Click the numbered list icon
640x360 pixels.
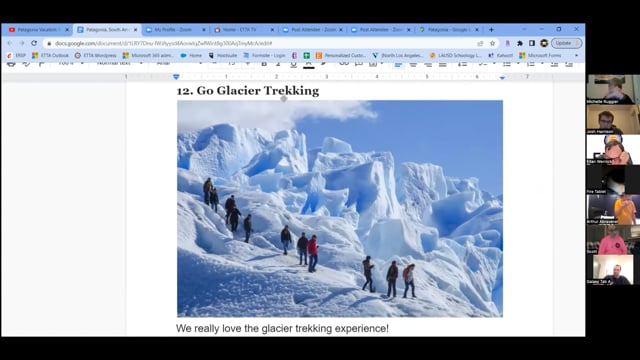(531, 64)
